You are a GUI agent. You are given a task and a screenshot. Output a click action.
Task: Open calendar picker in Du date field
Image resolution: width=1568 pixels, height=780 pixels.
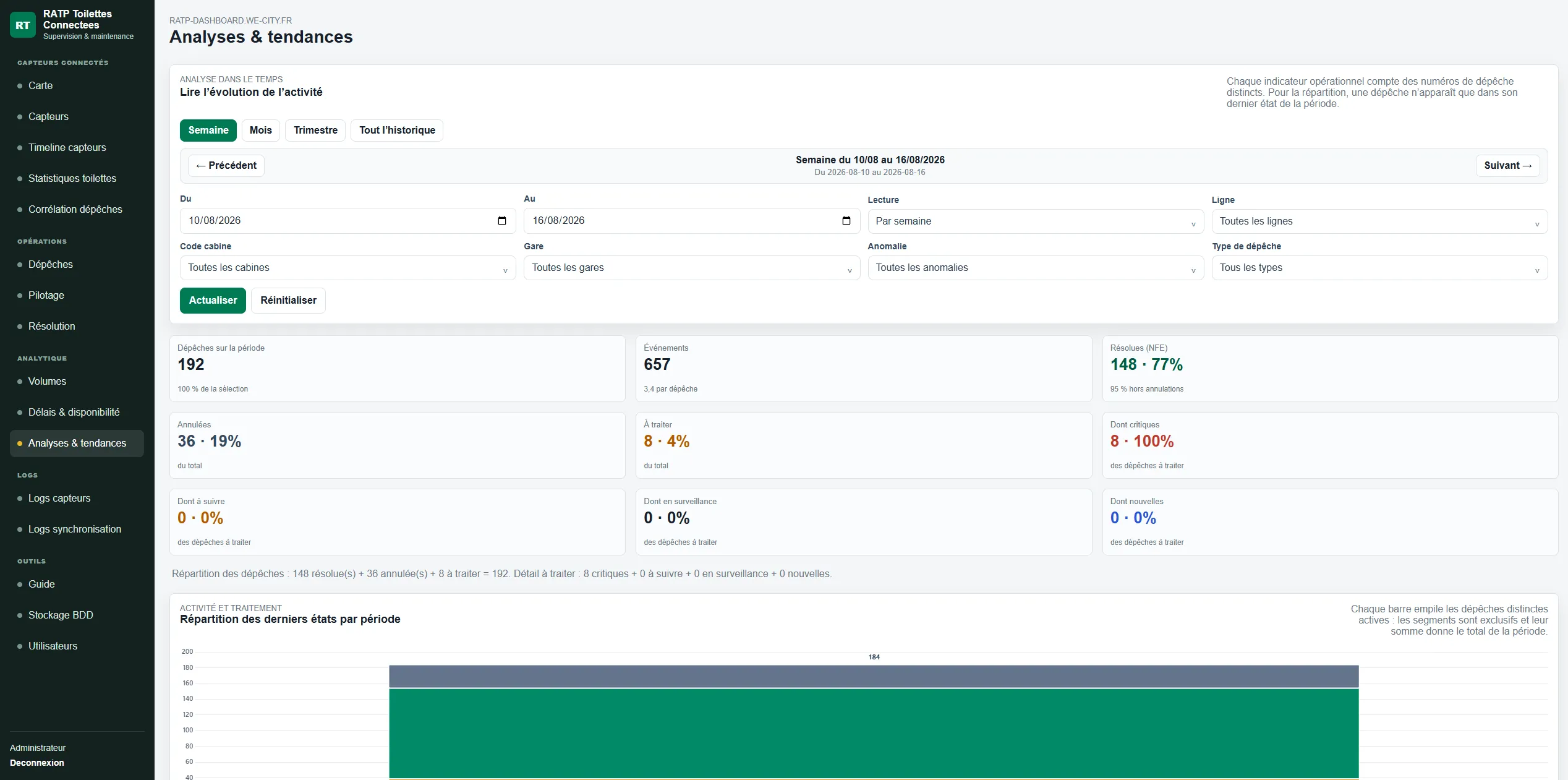point(502,221)
